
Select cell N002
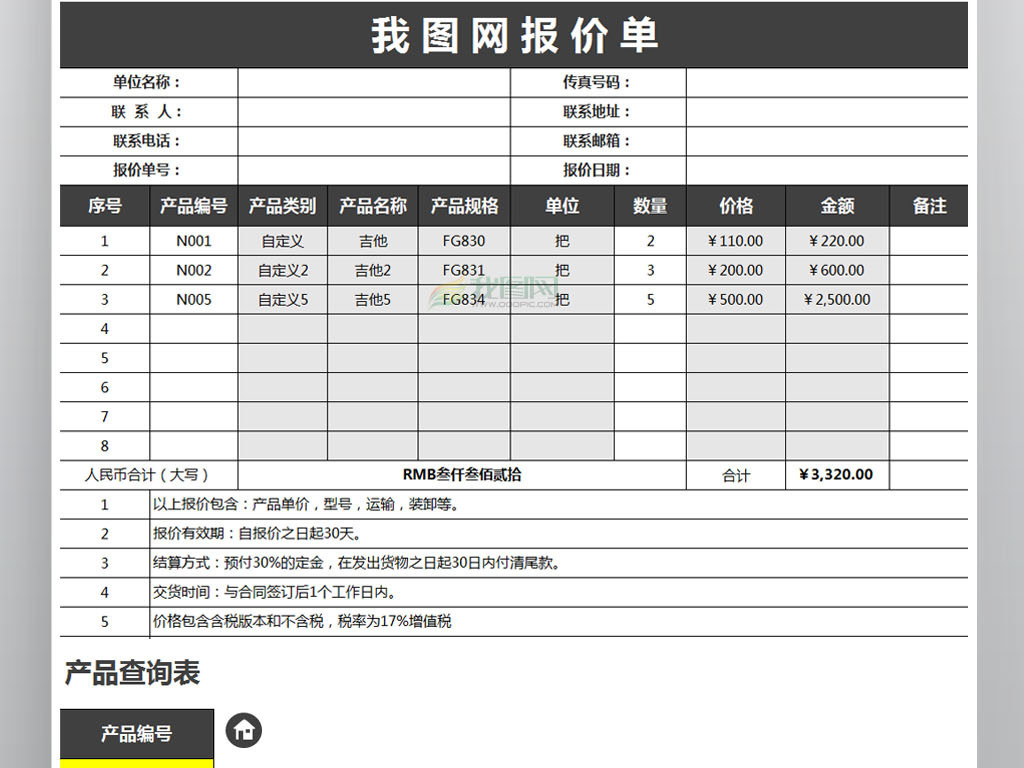pyautogui.click(x=194, y=270)
